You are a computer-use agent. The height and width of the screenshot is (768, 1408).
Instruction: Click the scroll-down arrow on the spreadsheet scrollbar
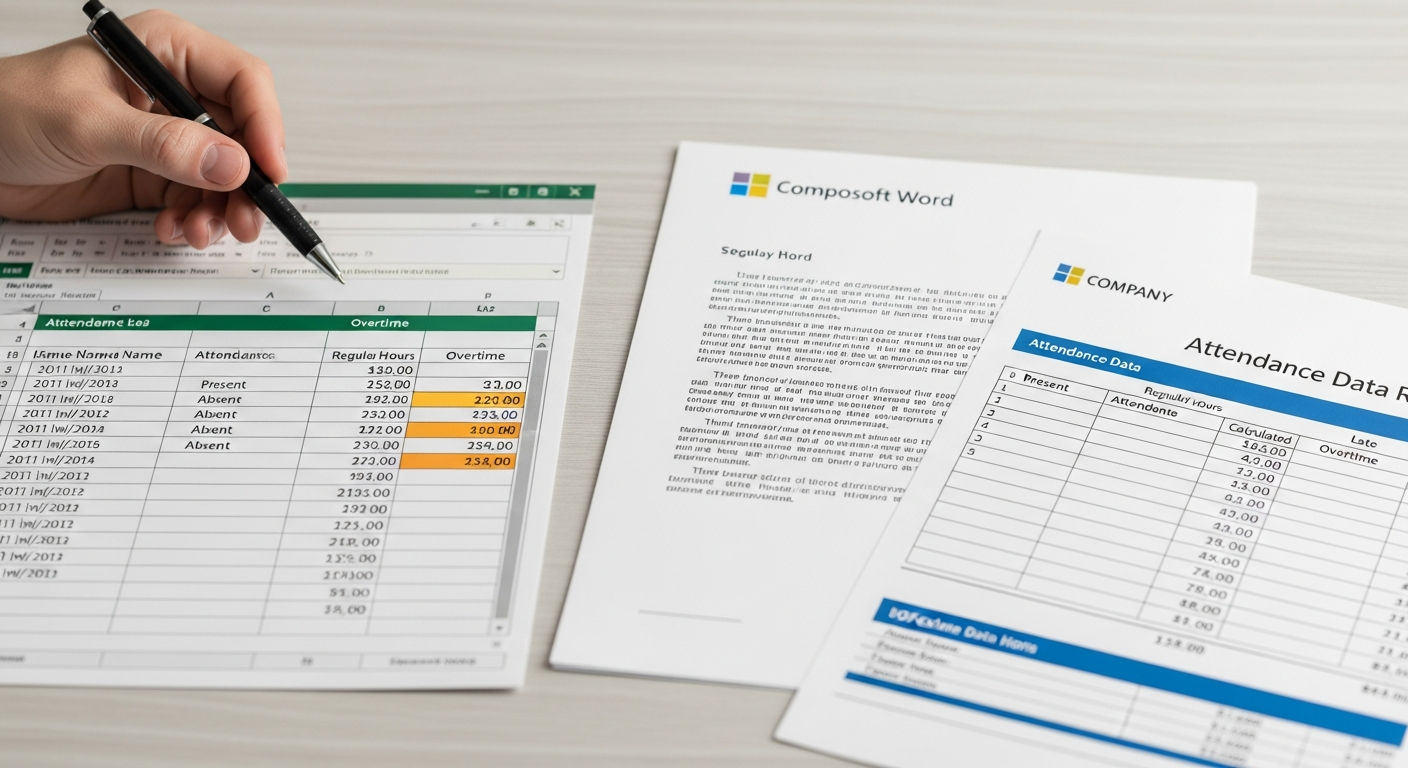498,626
